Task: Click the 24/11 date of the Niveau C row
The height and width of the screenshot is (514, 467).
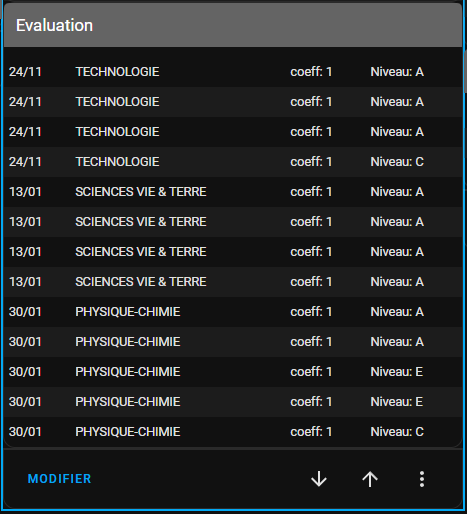Action: [25, 162]
